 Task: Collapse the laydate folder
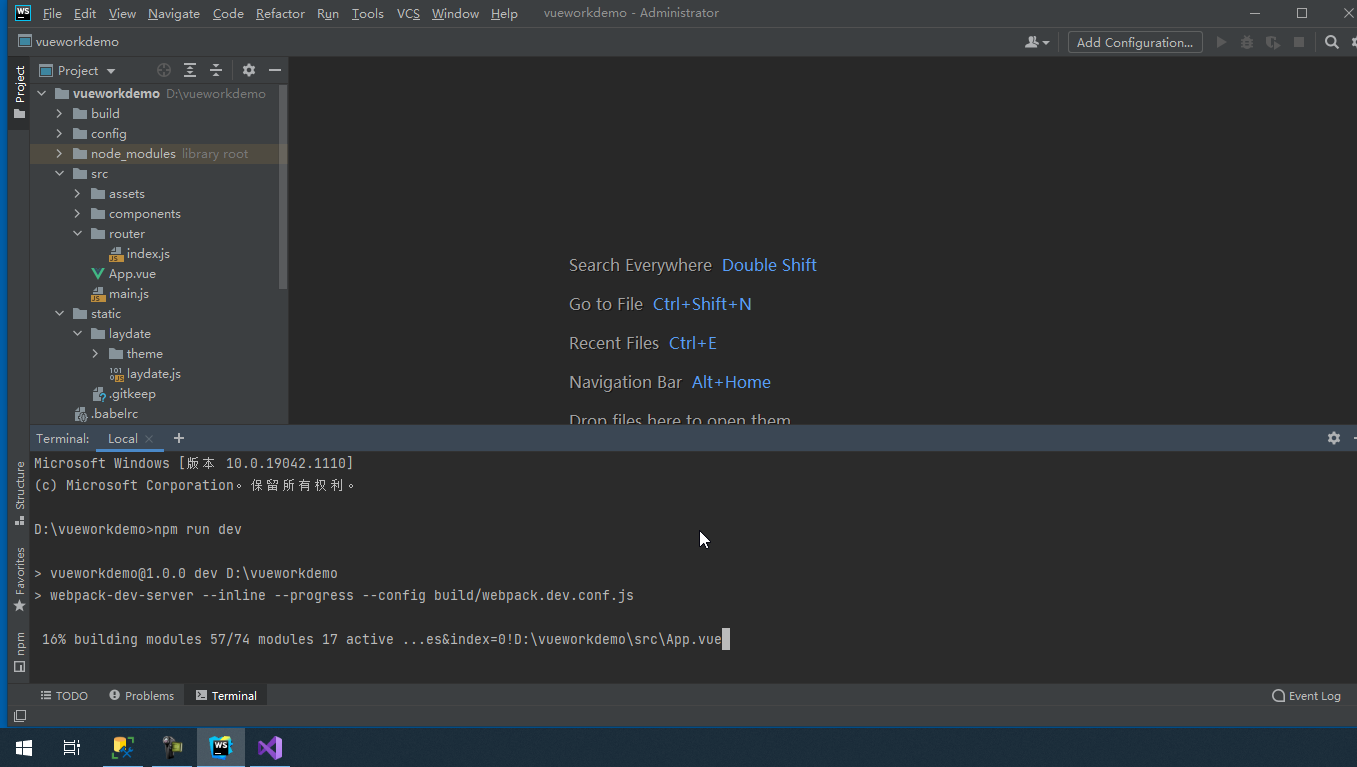point(78,333)
